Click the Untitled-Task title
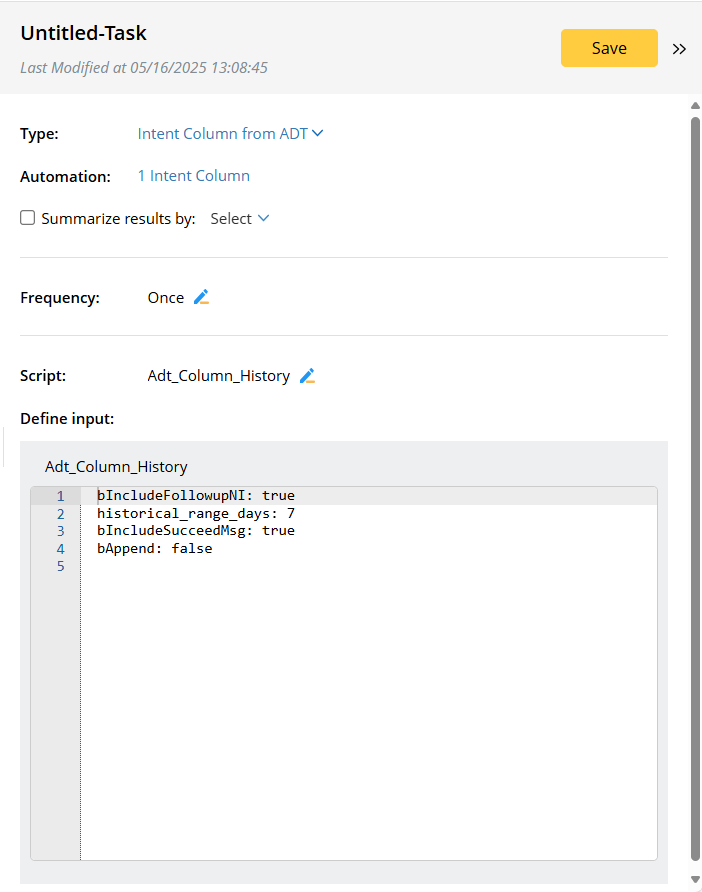The image size is (702, 892). pos(84,33)
